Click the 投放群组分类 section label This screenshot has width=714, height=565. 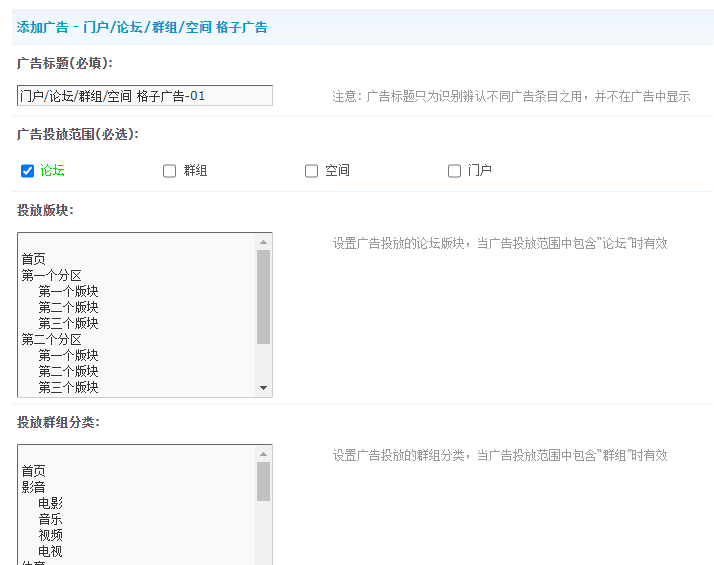pyautogui.click(x=58, y=422)
